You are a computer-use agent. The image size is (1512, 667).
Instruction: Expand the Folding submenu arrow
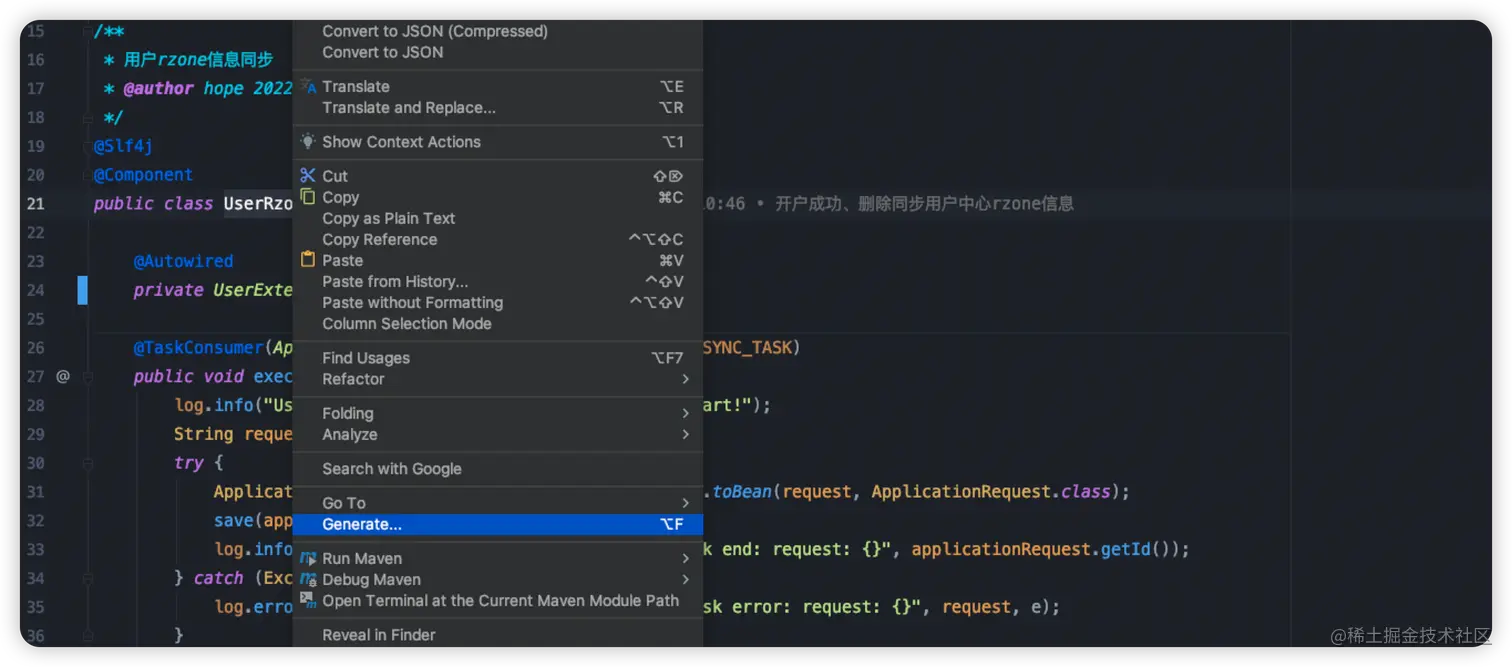[685, 413]
